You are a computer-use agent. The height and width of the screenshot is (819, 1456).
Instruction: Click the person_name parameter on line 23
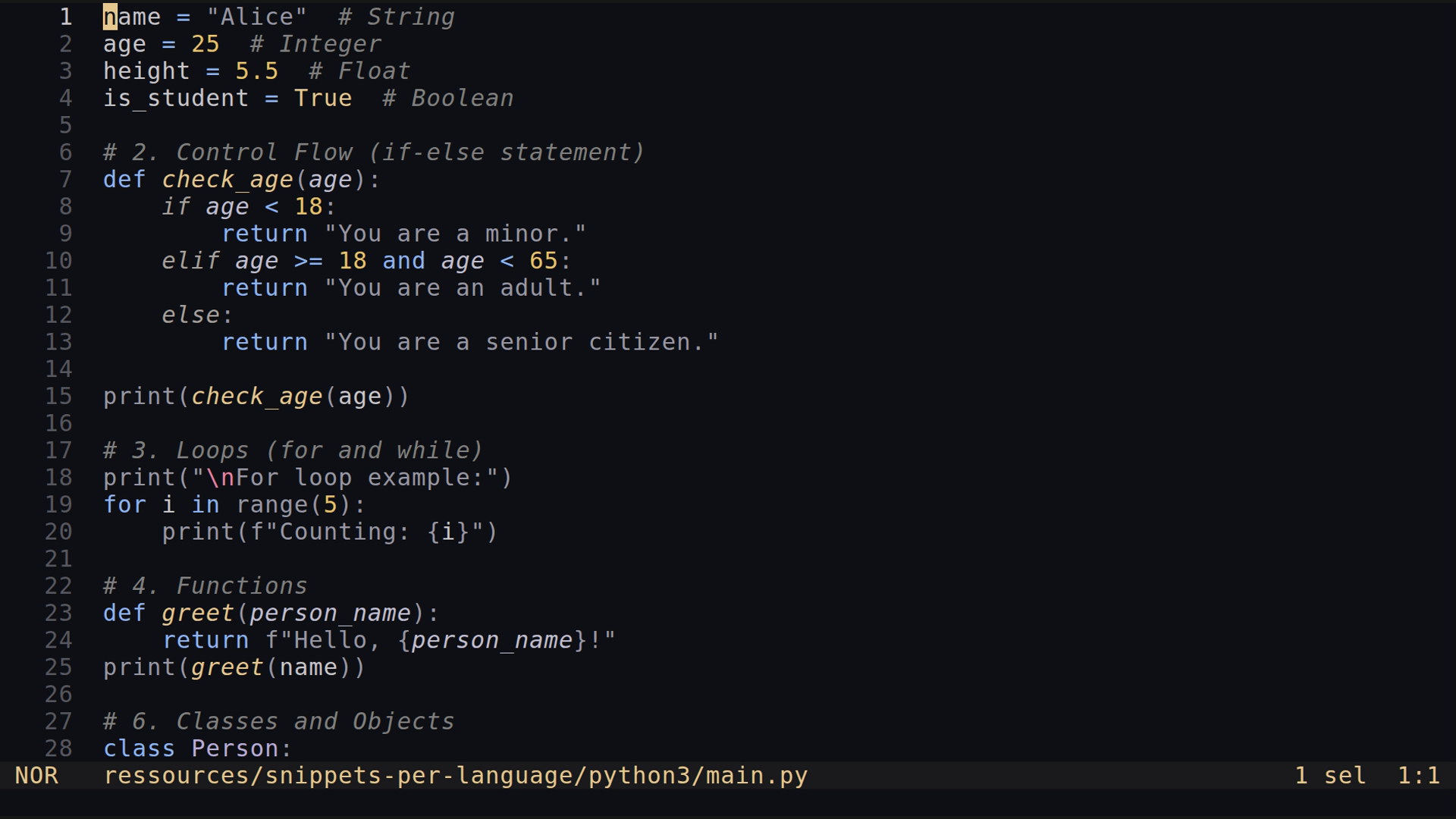331,613
